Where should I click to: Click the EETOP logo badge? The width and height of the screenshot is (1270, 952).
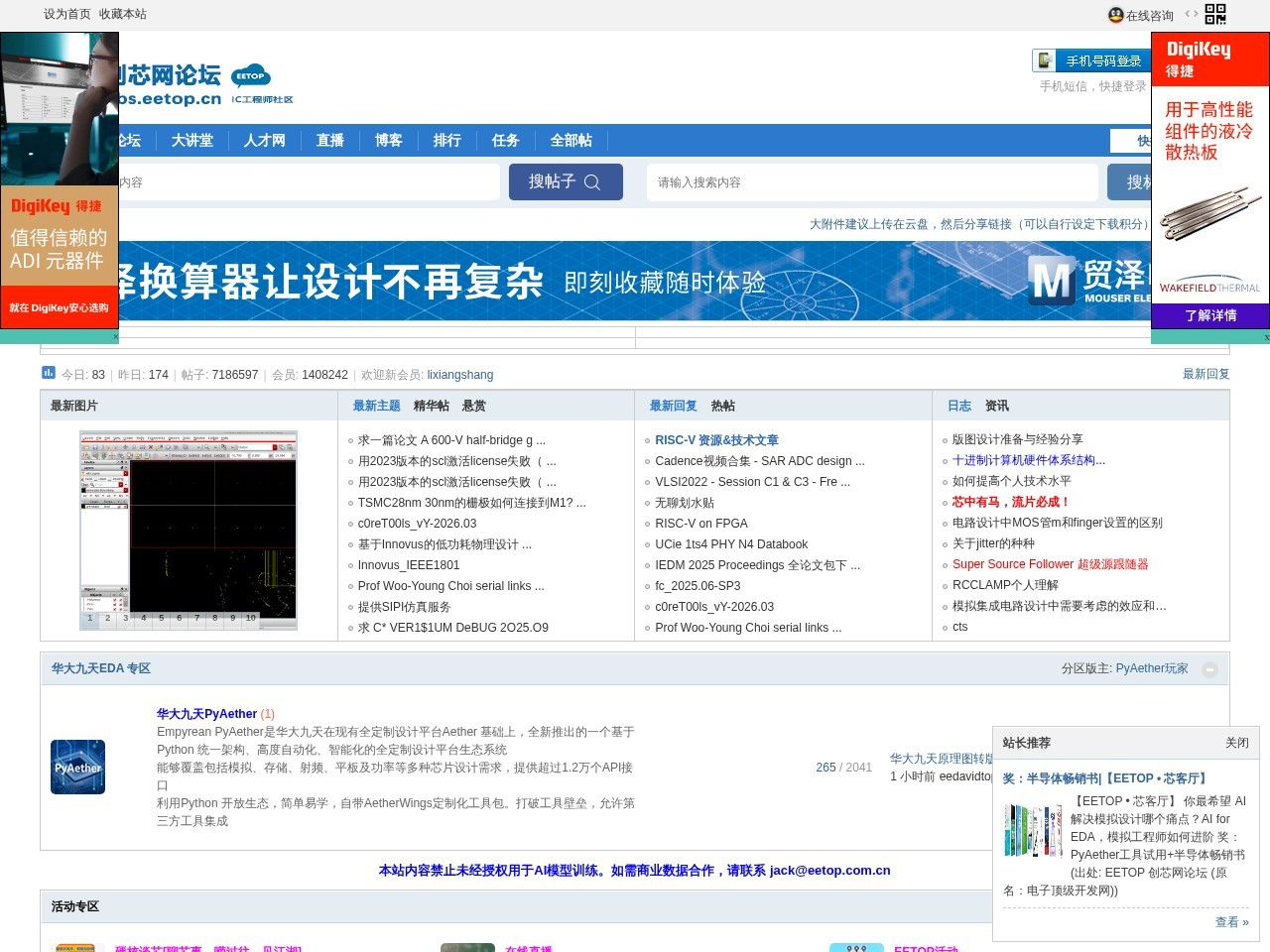coord(251,76)
